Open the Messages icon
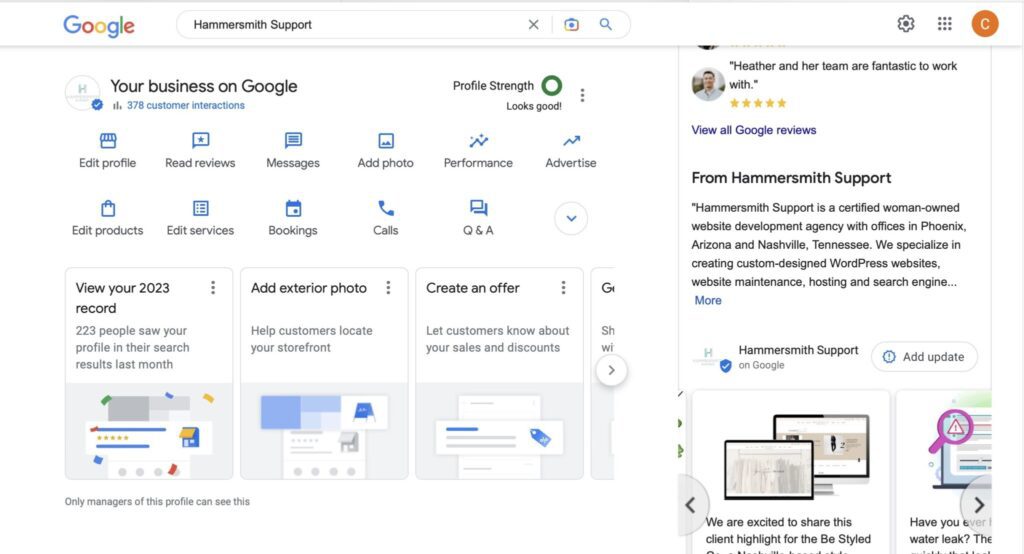The image size is (1024, 554). click(x=293, y=140)
